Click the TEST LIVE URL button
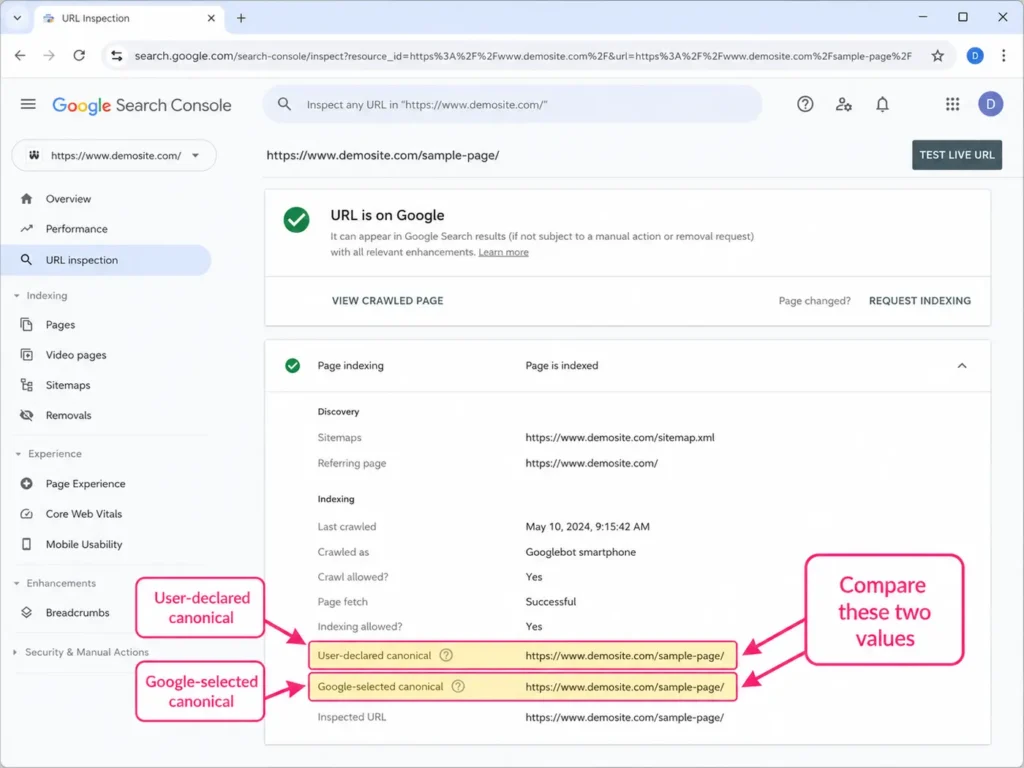This screenshot has height=768, width=1024. coord(957,155)
